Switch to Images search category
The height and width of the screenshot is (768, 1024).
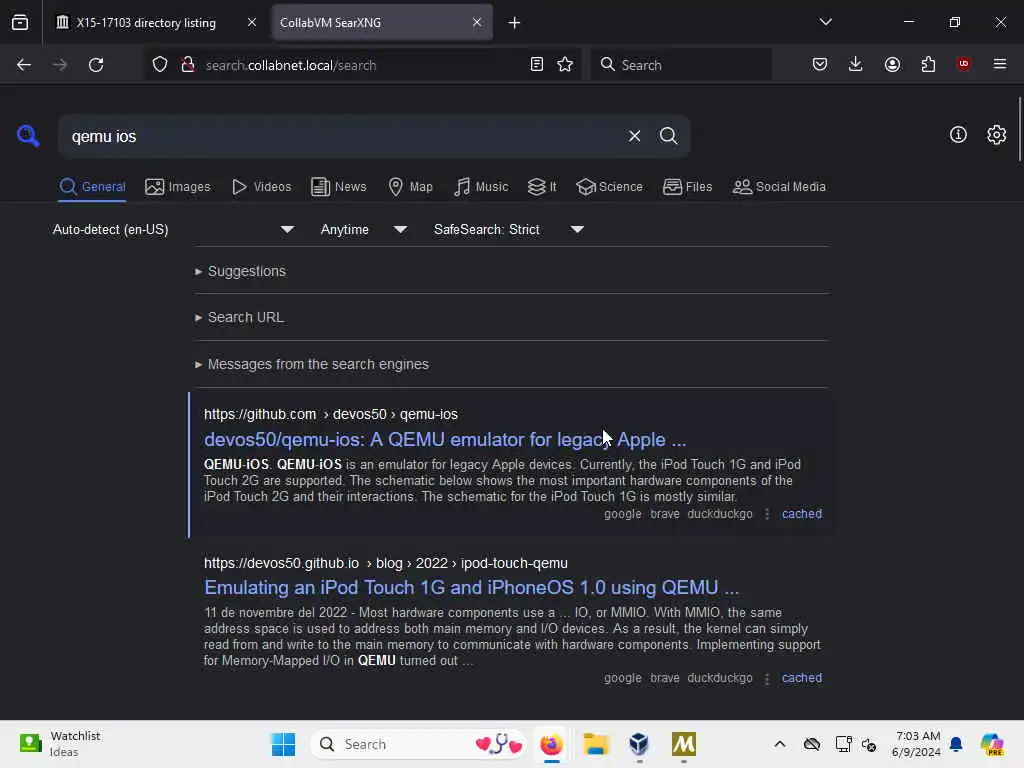pos(178,187)
